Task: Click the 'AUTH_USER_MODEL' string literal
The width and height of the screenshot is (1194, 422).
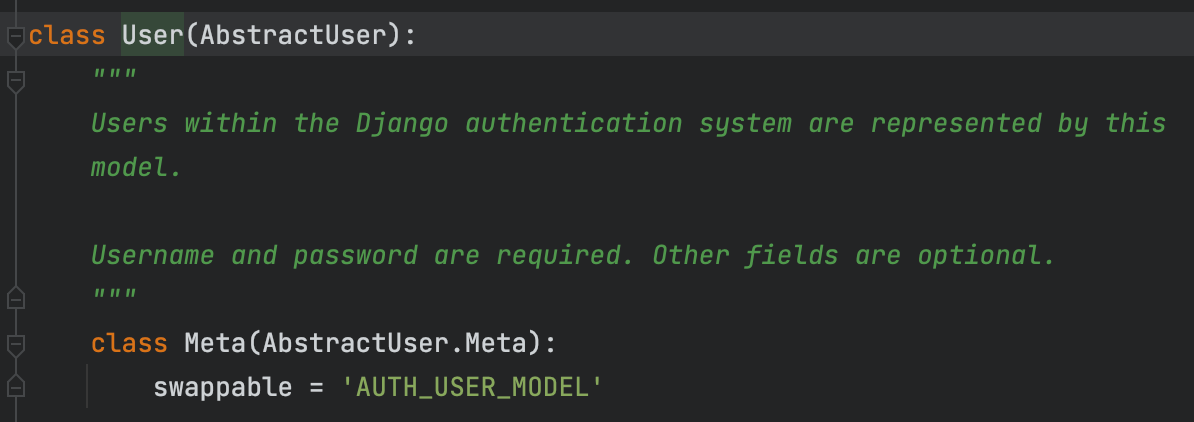Action: [x=472, y=387]
